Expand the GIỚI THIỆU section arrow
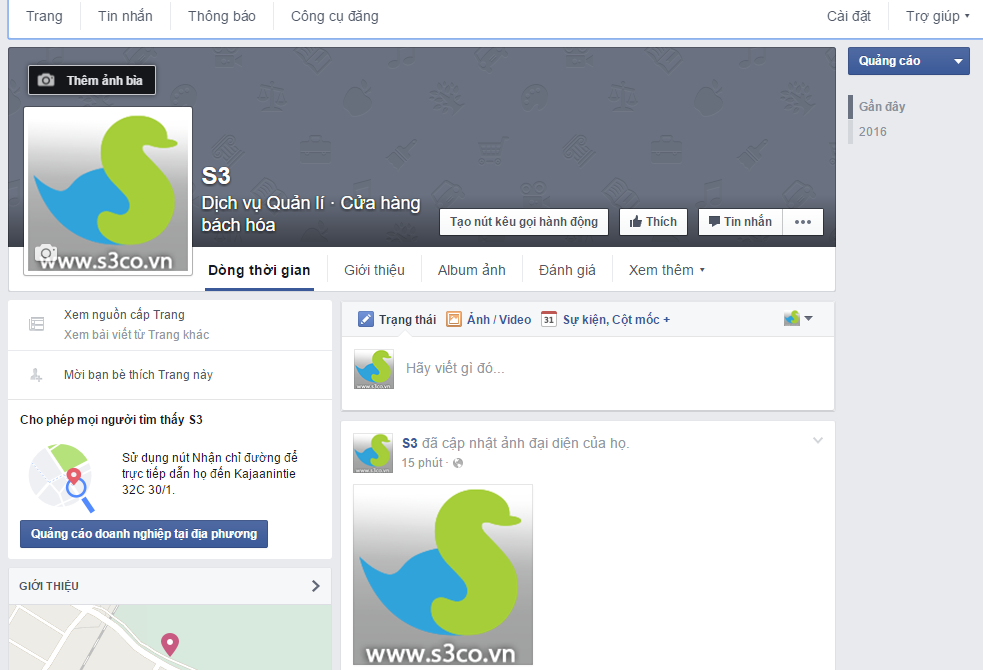 (315, 586)
